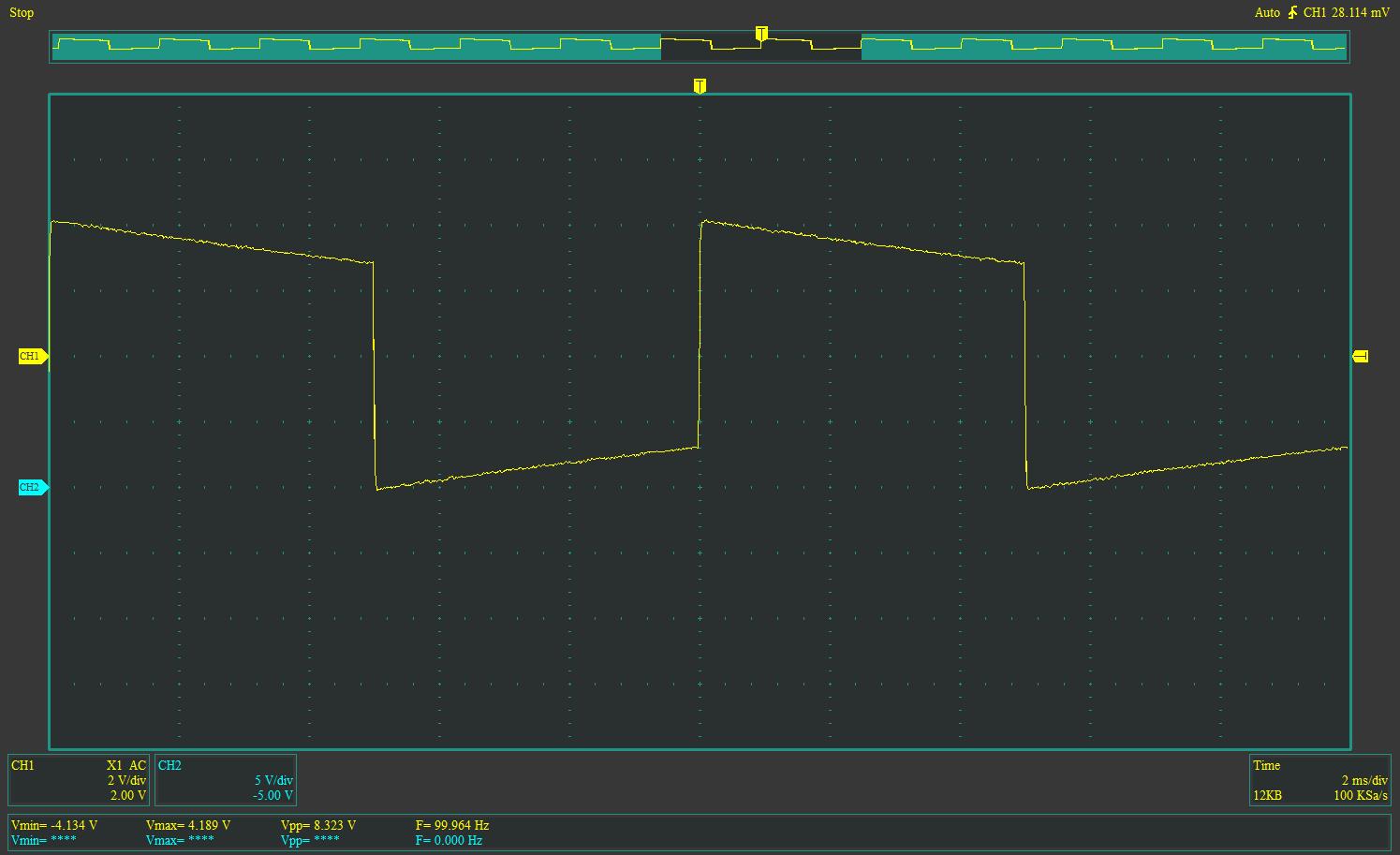
Task: Click the trigger level arrow on right edge
Action: click(1361, 356)
